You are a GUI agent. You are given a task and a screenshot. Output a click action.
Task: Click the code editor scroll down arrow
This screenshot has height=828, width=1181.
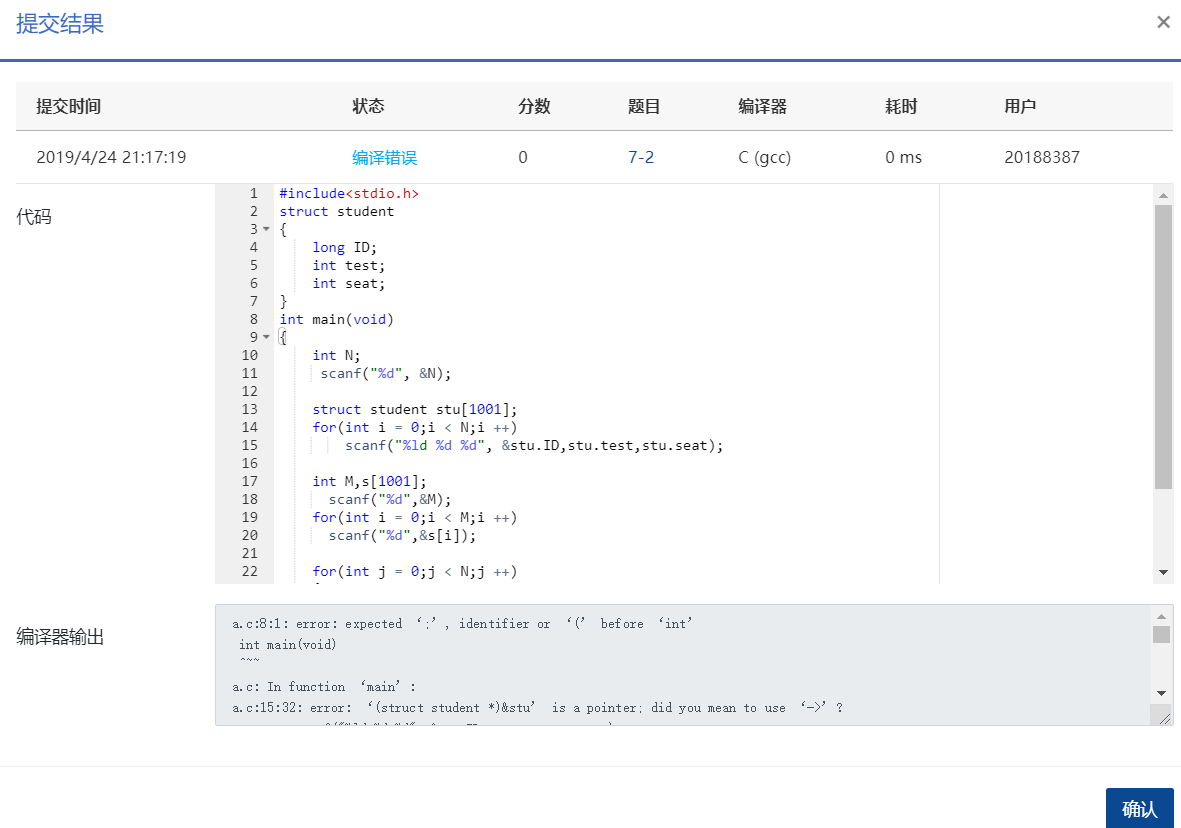[1164, 573]
